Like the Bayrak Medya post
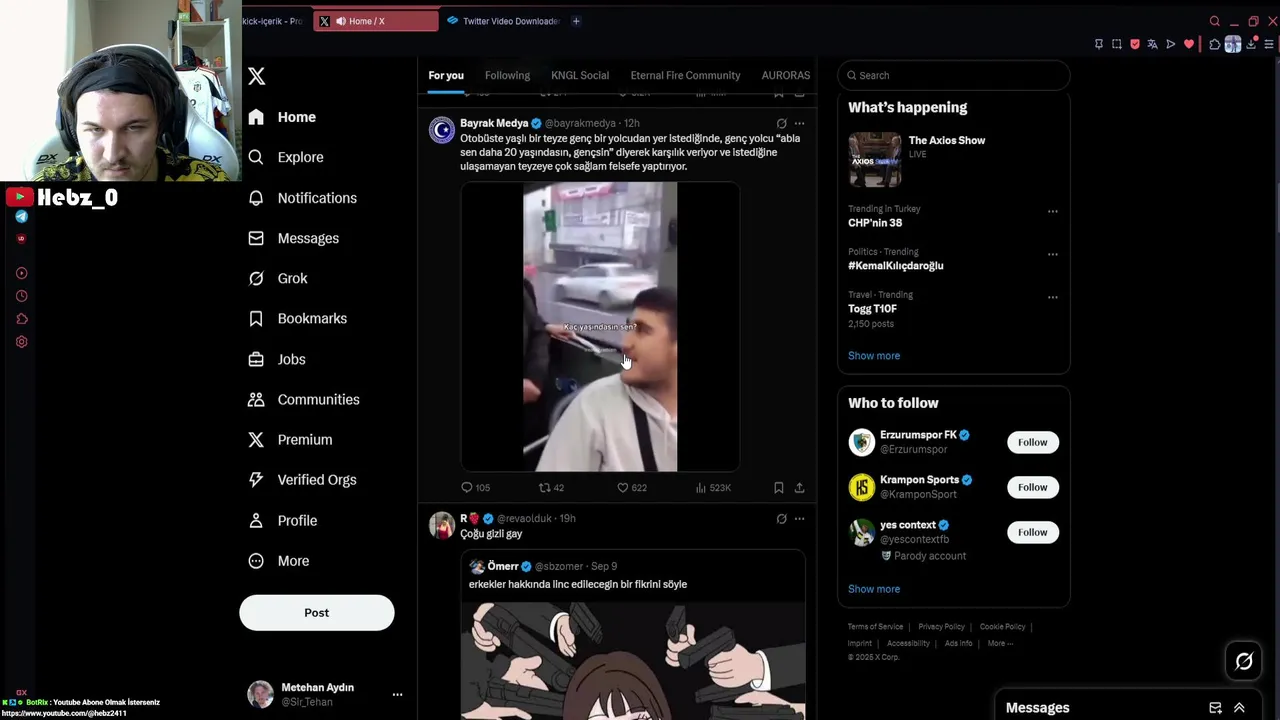This screenshot has height=720, width=1280. (631, 488)
